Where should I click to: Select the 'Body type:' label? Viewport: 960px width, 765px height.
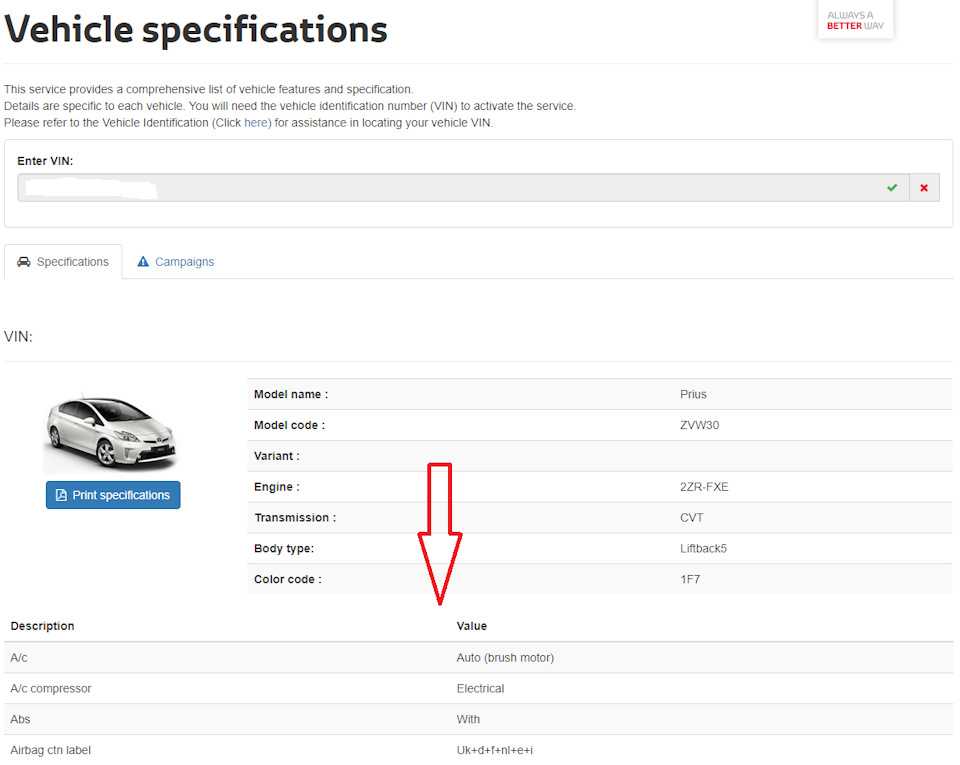click(x=284, y=548)
